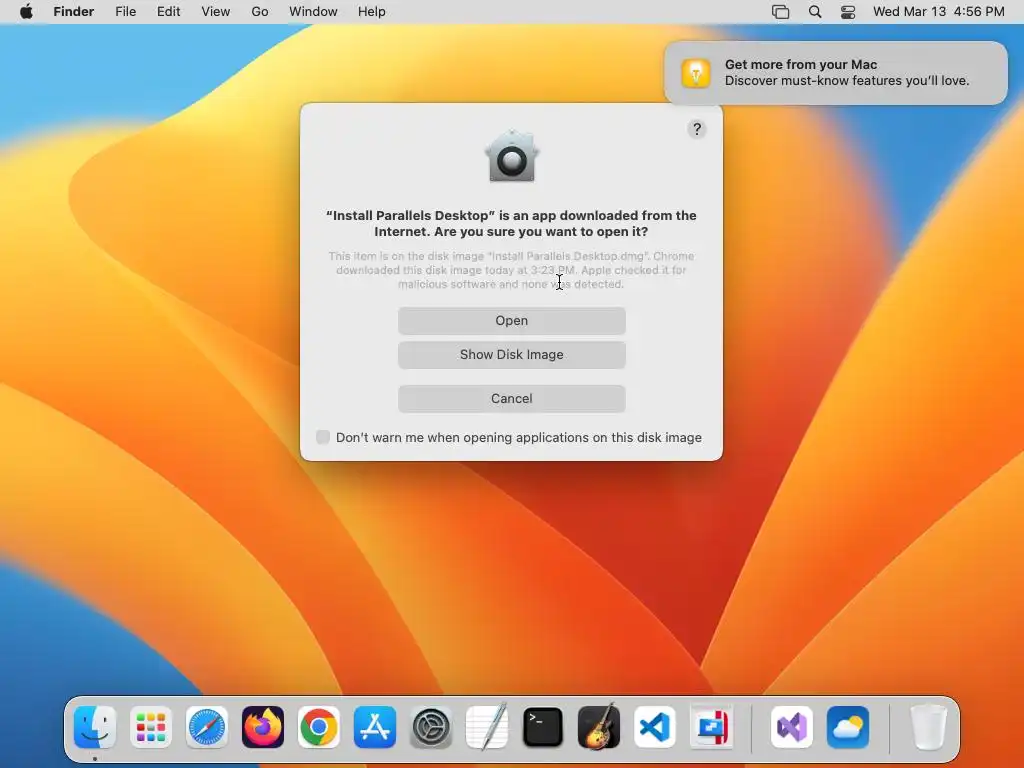1024x768 pixels.
Task: Launch Google Chrome from the Dock
Action: coord(319,727)
